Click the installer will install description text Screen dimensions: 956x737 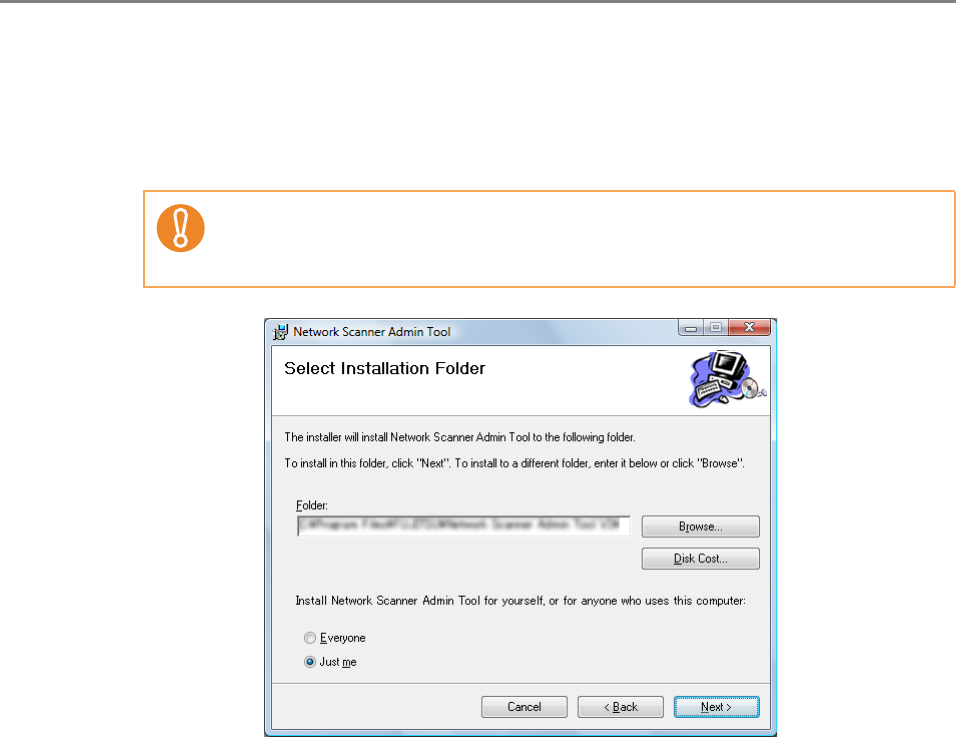[460, 437]
